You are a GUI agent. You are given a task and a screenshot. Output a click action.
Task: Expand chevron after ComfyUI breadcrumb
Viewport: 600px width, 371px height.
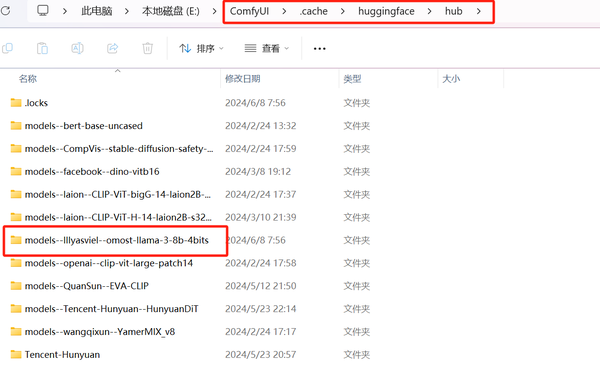pos(284,11)
